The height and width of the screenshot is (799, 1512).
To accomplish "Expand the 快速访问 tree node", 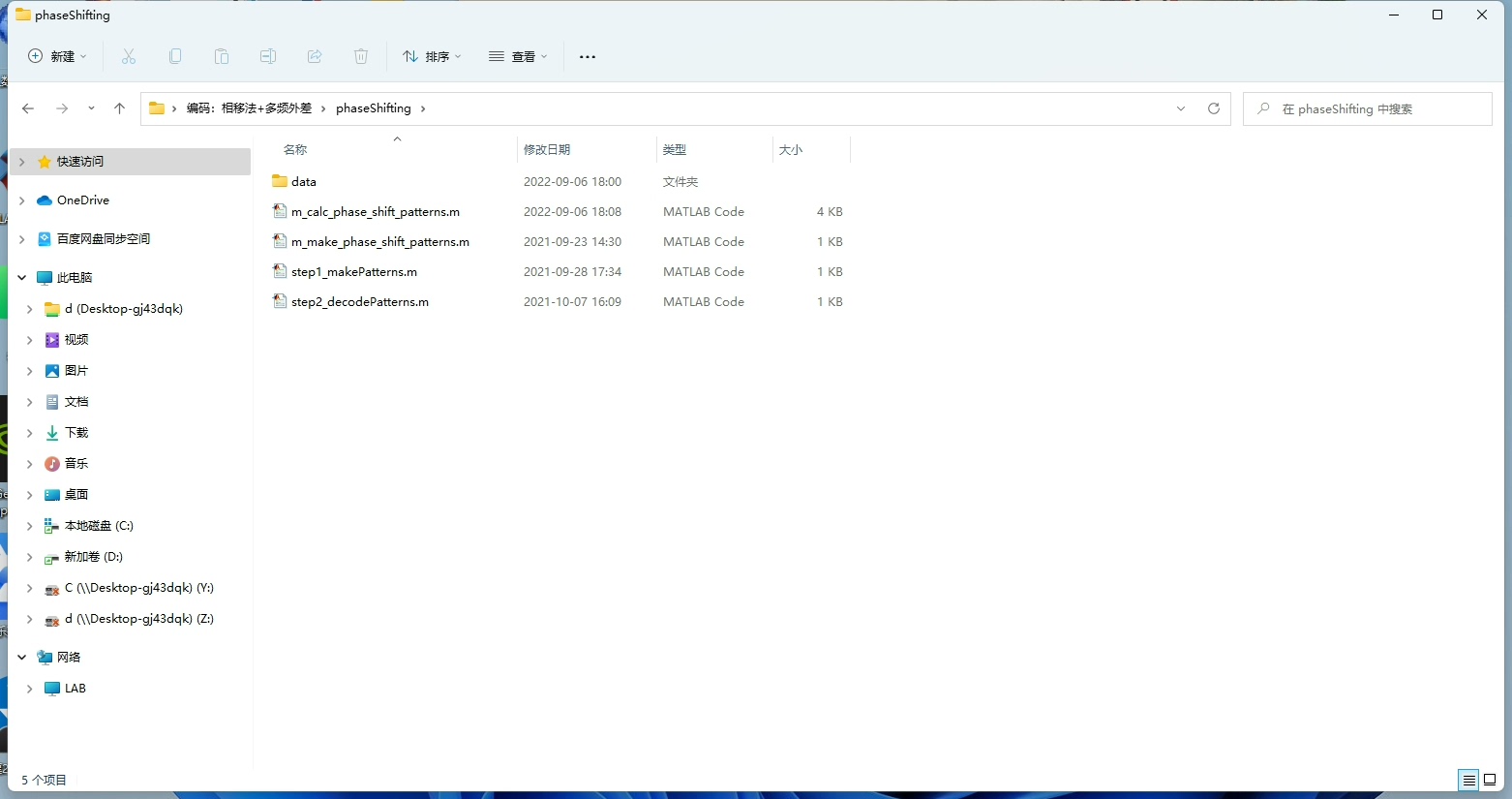I will click(x=21, y=162).
